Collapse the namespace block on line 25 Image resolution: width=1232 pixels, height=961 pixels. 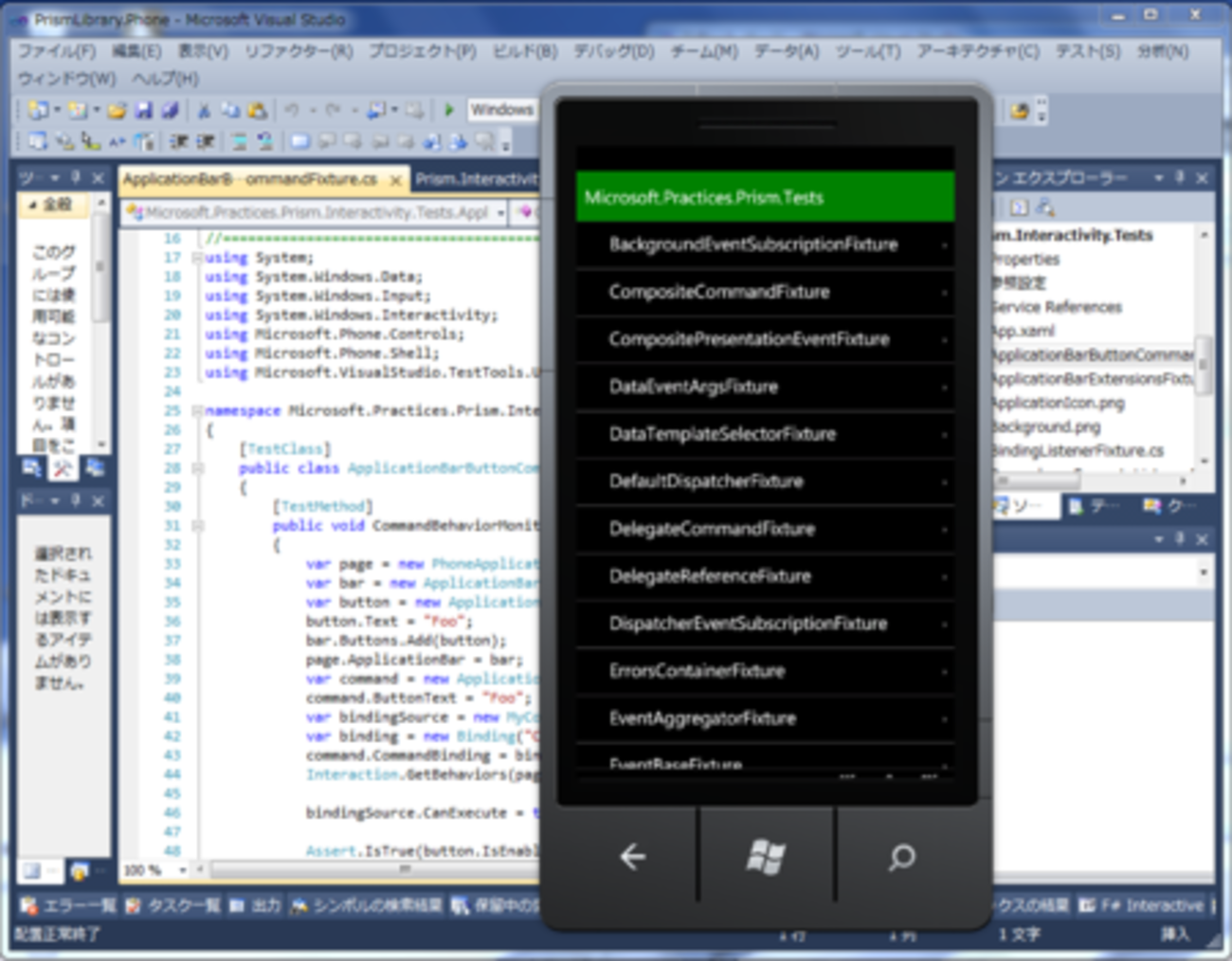(x=197, y=410)
